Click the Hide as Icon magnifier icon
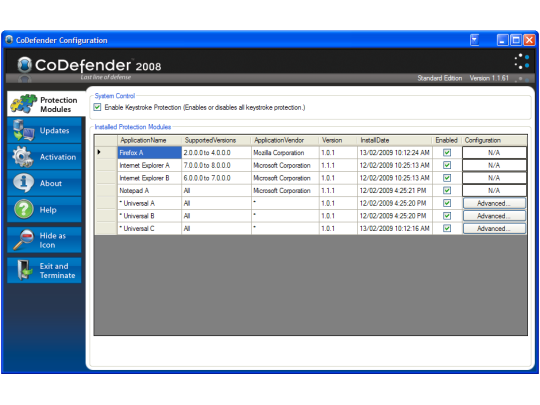Viewport: 540px width, 405px height. pyautogui.click(x=23, y=240)
